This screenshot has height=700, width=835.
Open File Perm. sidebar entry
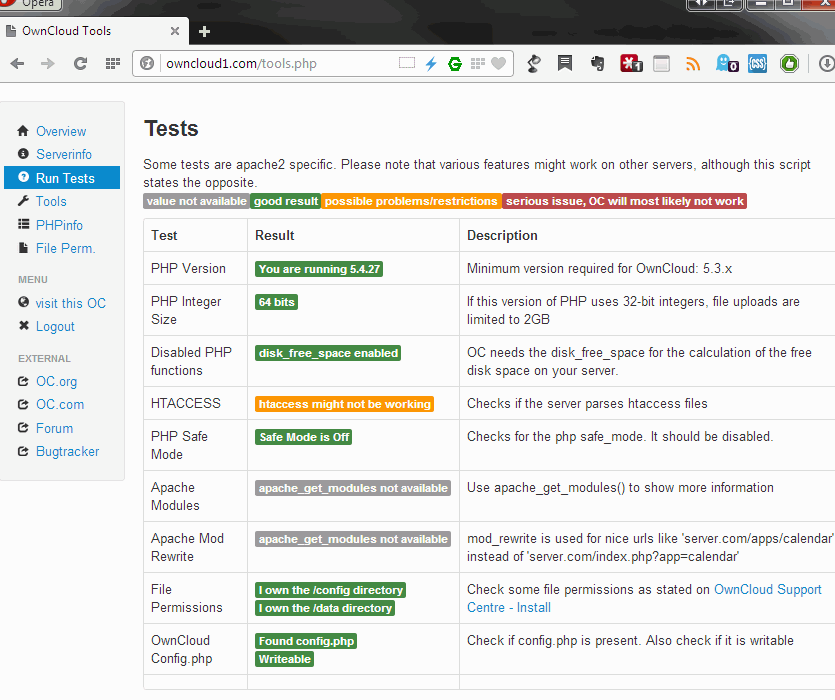pyautogui.click(x=65, y=248)
